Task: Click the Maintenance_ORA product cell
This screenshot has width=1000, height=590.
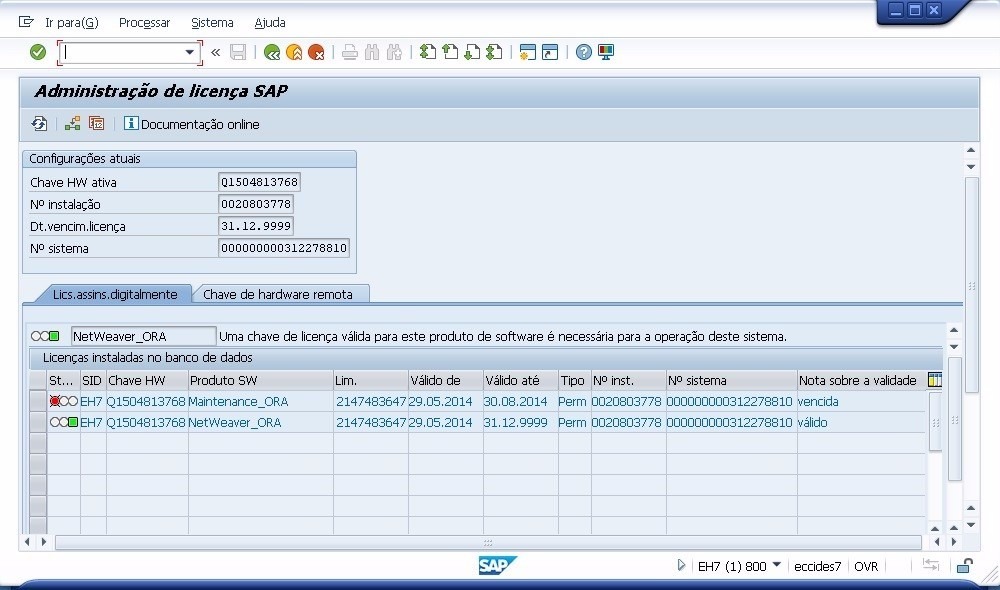Action: click(x=260, y=401)
